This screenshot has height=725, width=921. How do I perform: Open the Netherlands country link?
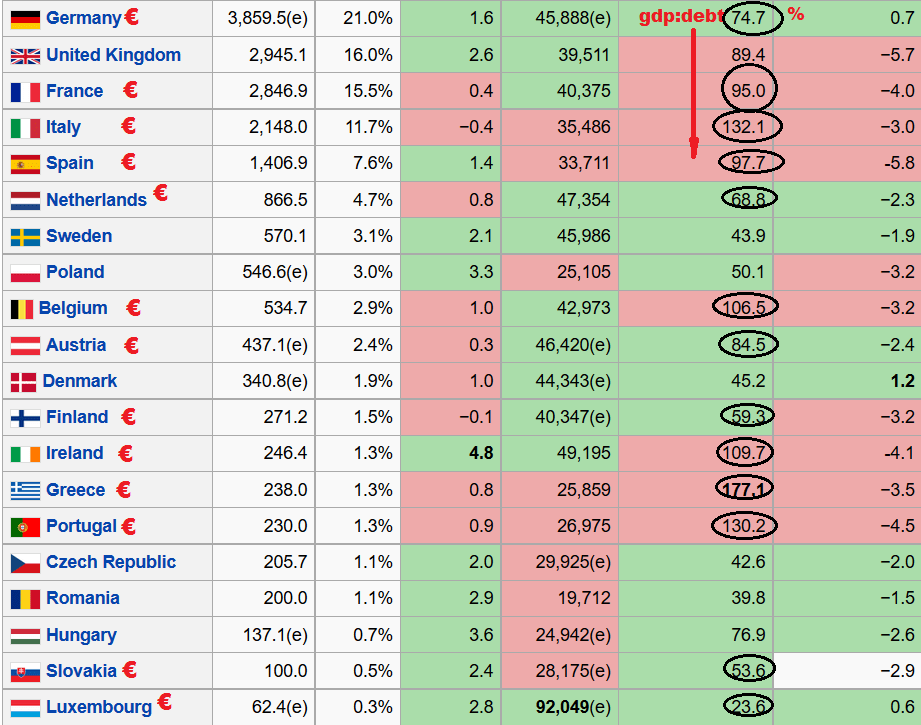(x=96, y=200)
